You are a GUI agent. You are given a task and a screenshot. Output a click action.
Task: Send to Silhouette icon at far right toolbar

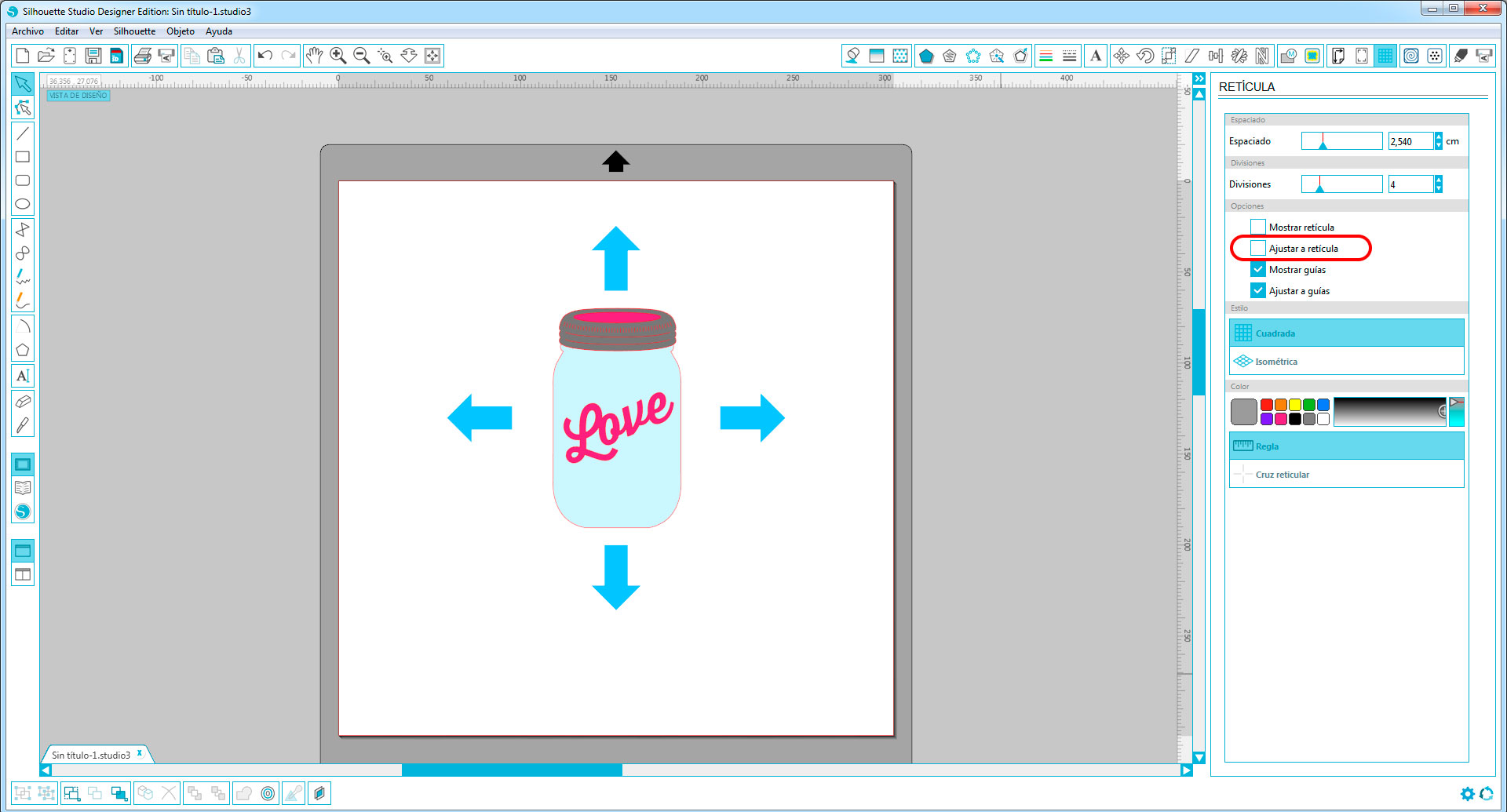pyautogui.click(x=1484, y=56)
